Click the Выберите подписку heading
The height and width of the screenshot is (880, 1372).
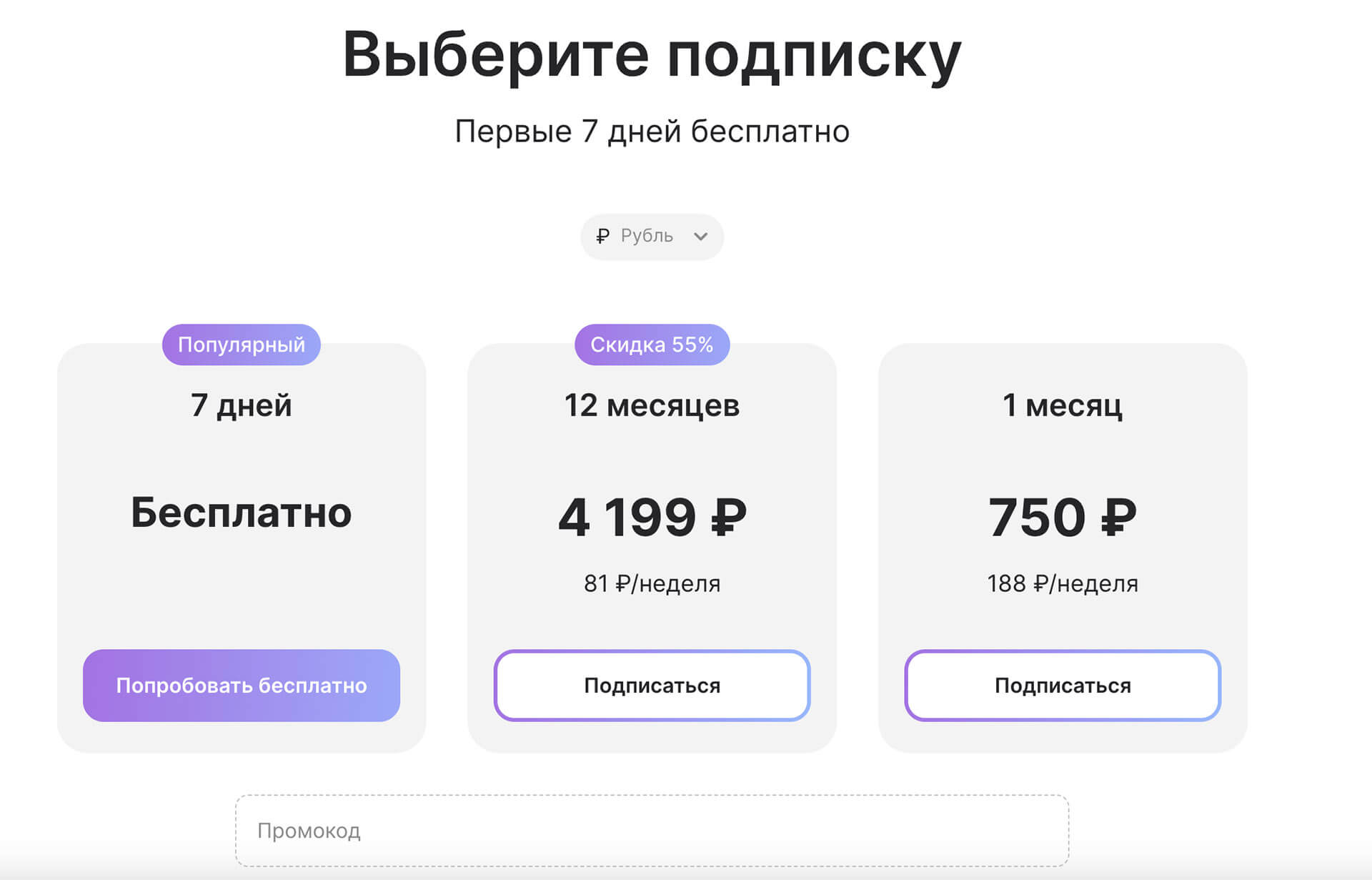point(652,54)
